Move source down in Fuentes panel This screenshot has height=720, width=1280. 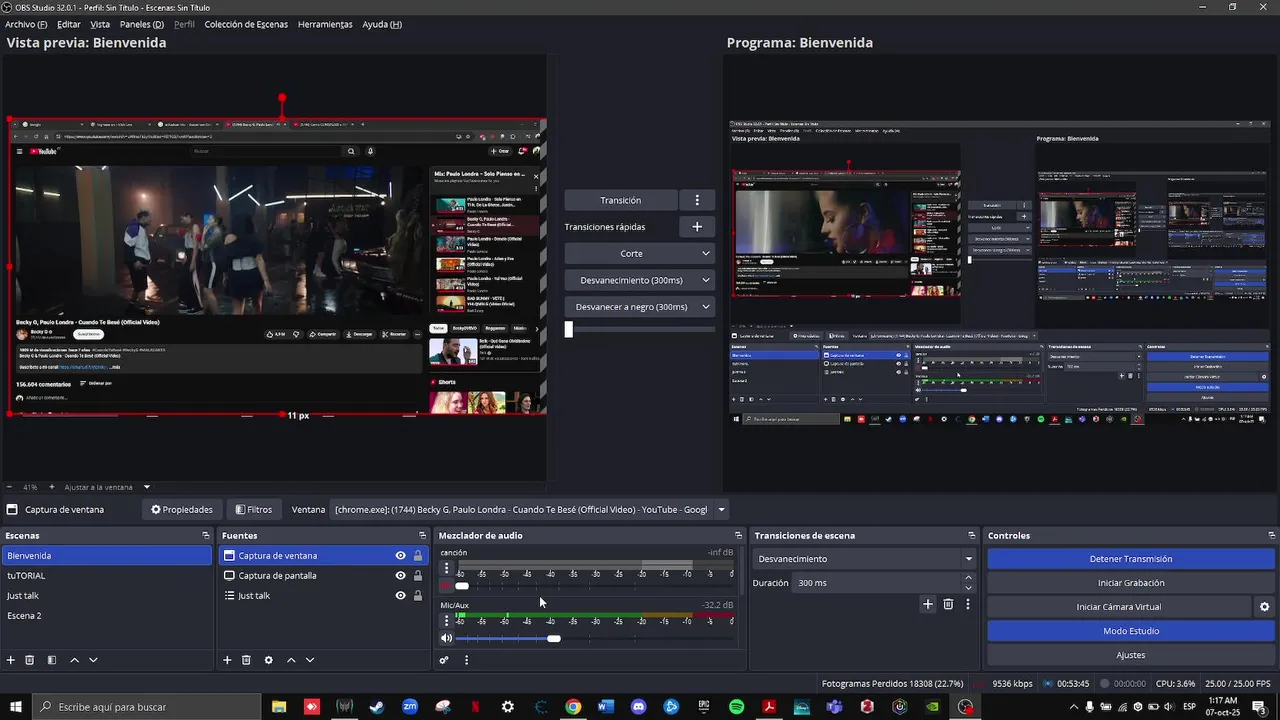pyautogui.click(x=310, y=660)
